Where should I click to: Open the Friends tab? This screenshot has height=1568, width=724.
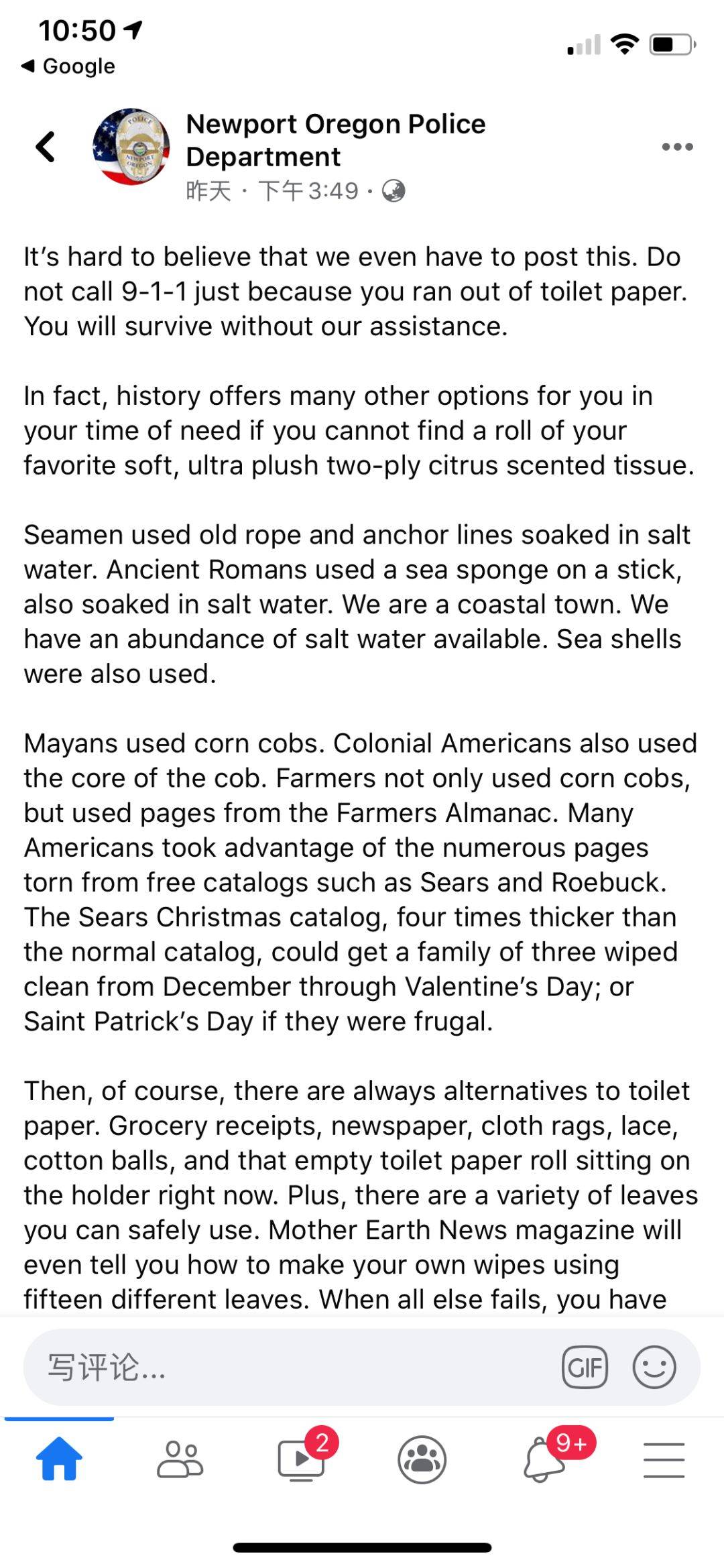(180, 1459)
